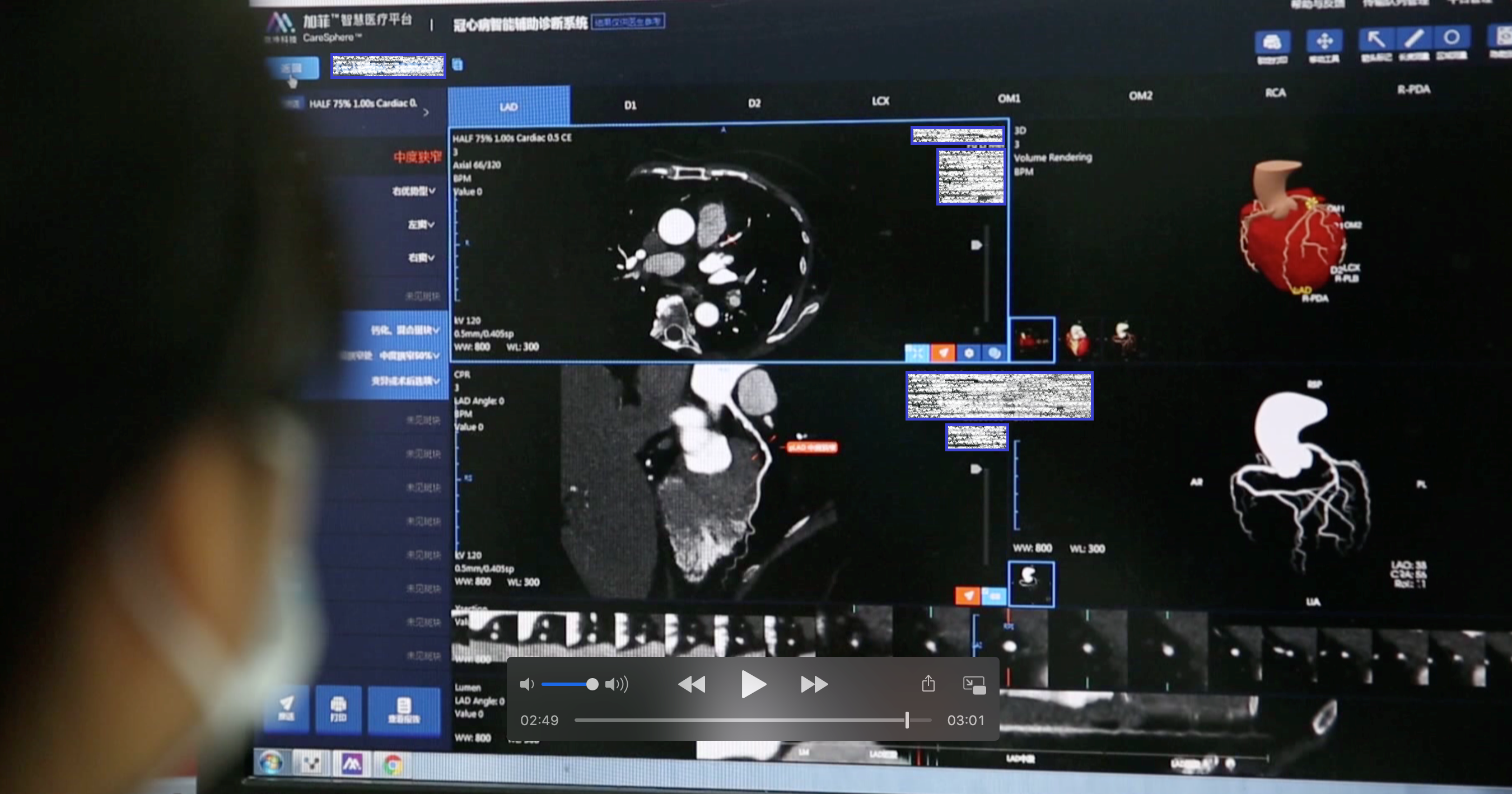Open the Windows Start menu
The width and height of the screenshot is (1512, 794).
270,764
